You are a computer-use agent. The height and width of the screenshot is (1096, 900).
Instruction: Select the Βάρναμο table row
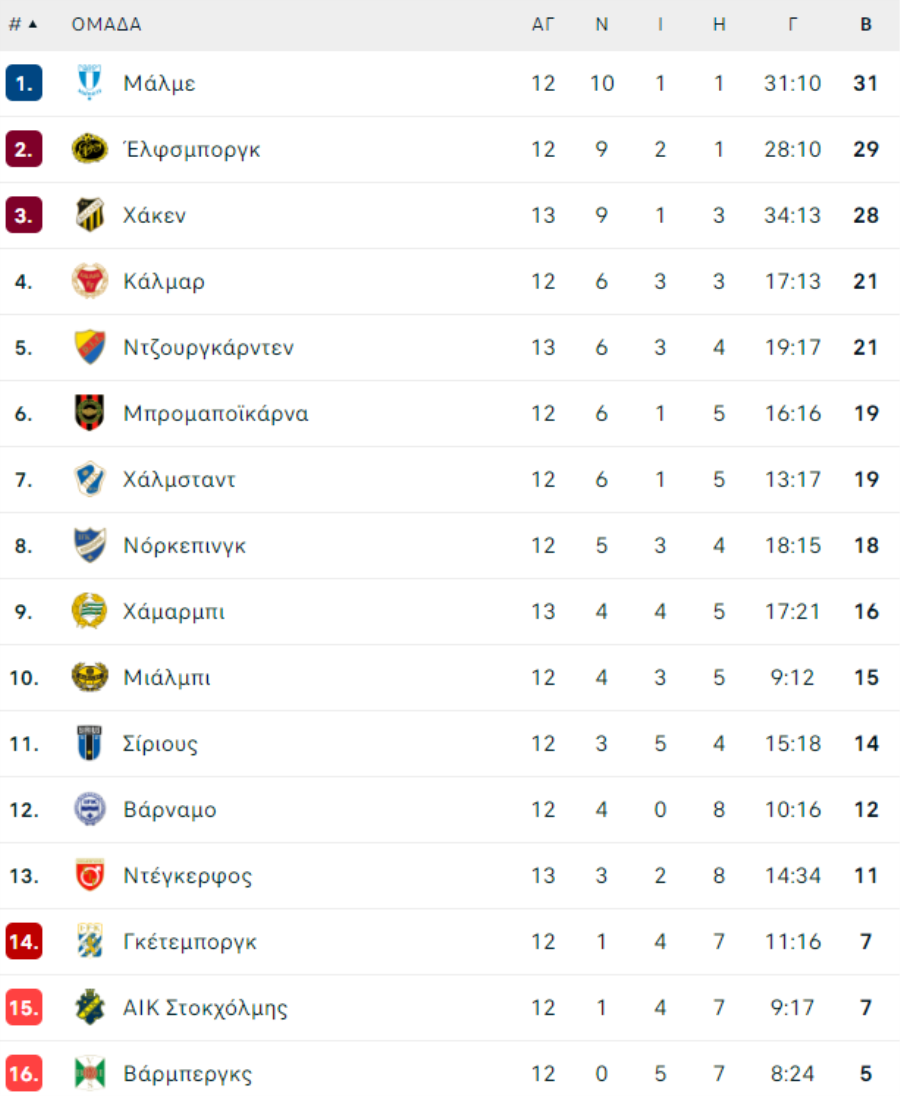[x=450, y=809]
